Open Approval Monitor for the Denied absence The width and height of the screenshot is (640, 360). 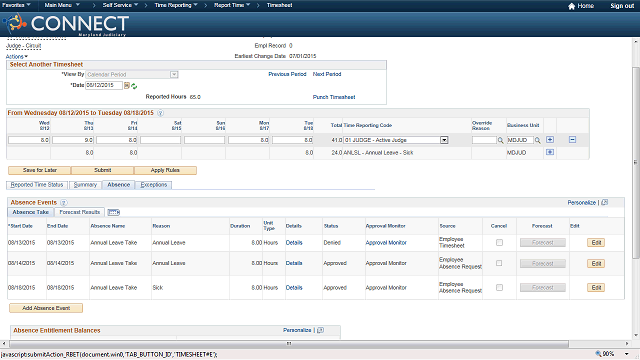[x=386, y=243]
